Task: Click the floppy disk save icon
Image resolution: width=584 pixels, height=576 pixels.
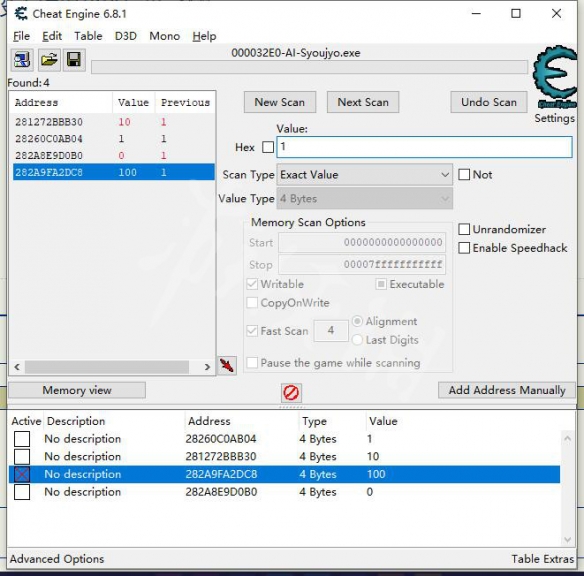Action: (x=74, y=60)
